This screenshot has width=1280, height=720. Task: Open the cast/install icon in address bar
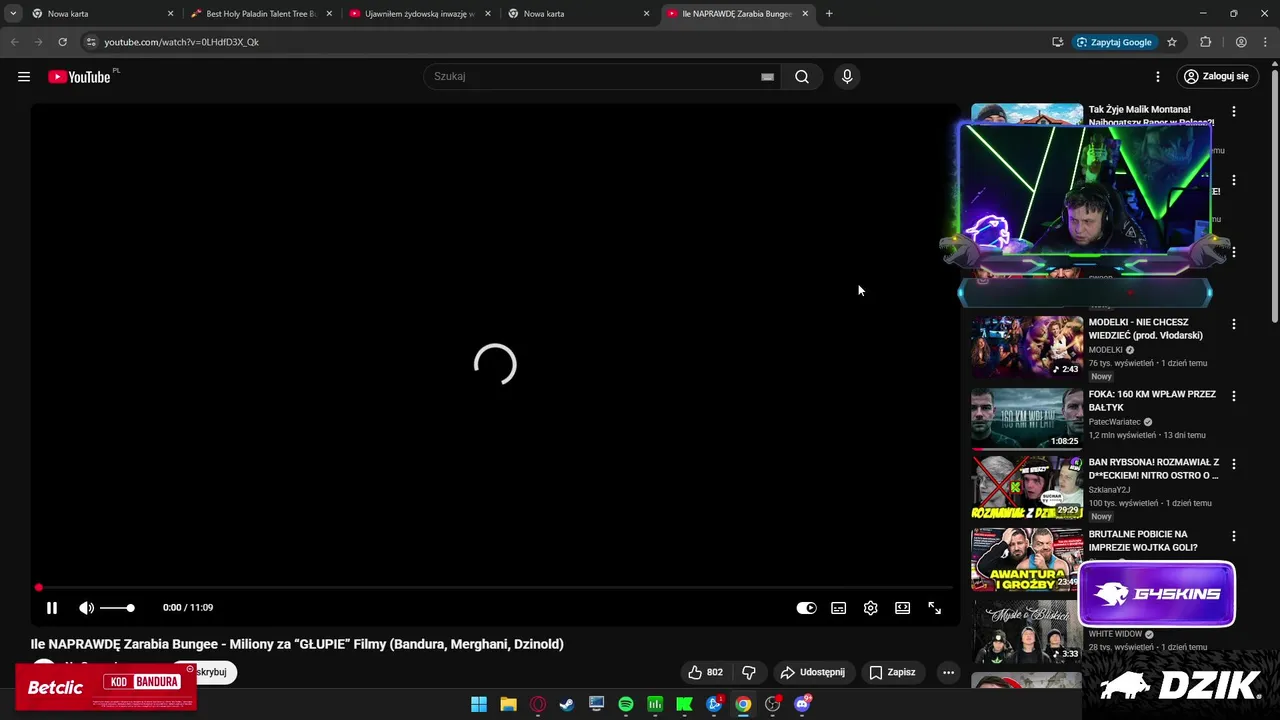1057,42
